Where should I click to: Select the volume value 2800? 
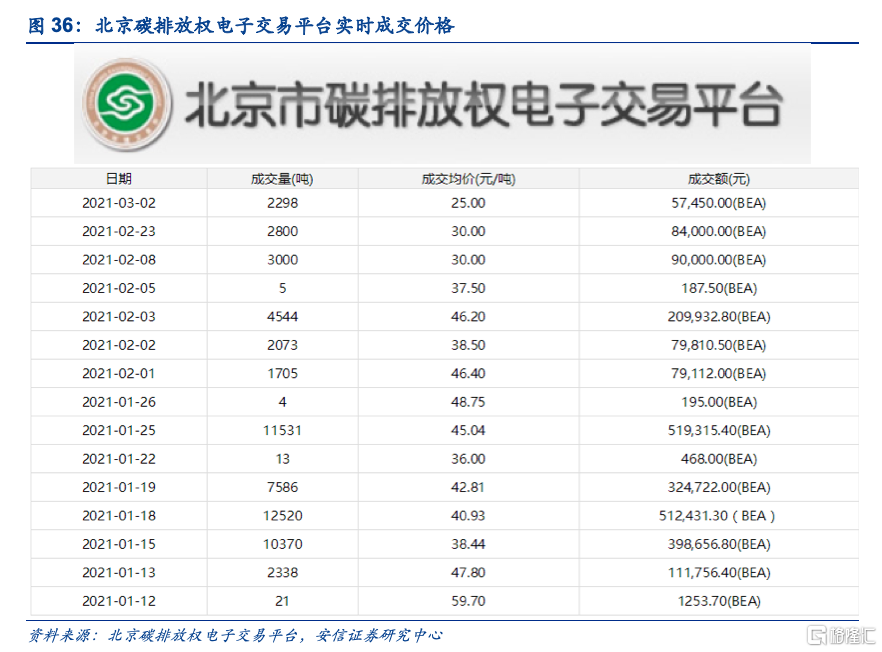282,231
